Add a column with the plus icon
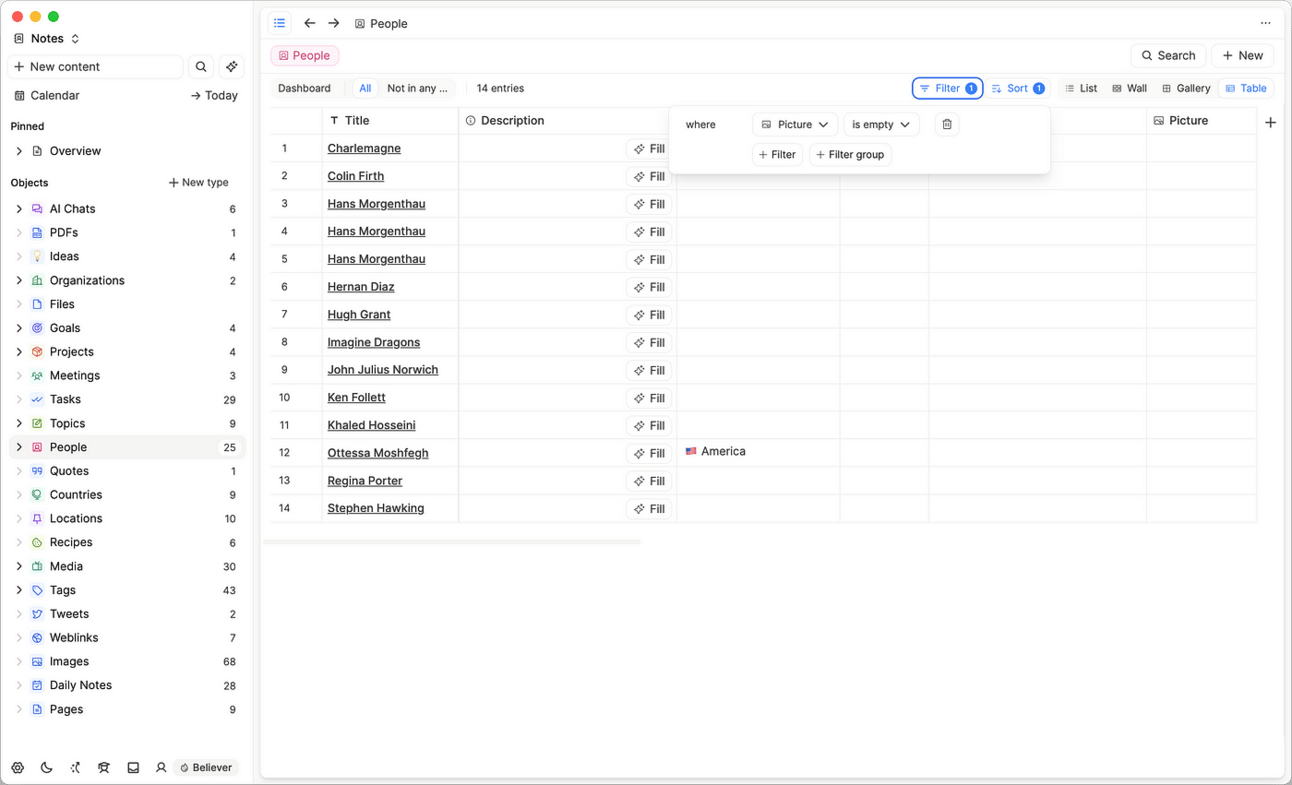1292x785 pixels. [1270, 122]
